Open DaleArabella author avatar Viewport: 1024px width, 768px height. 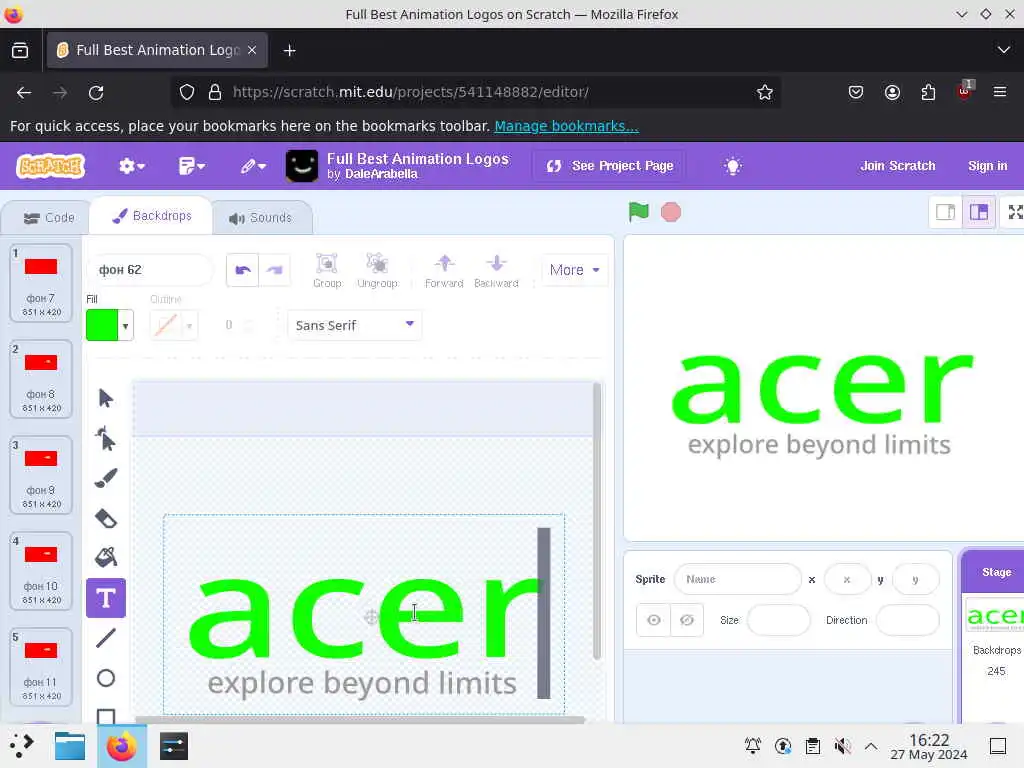point(302,166)
